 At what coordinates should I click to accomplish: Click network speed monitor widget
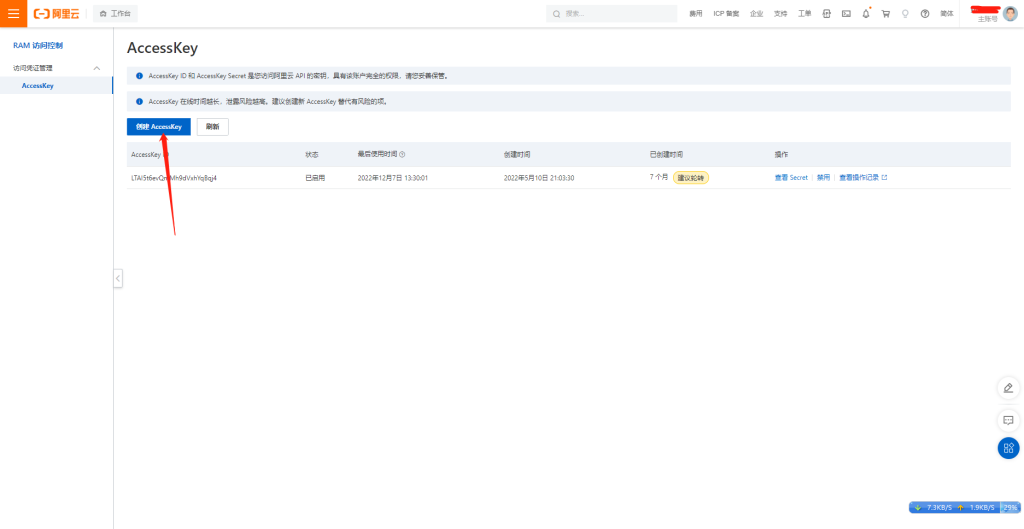click(965, 507)
